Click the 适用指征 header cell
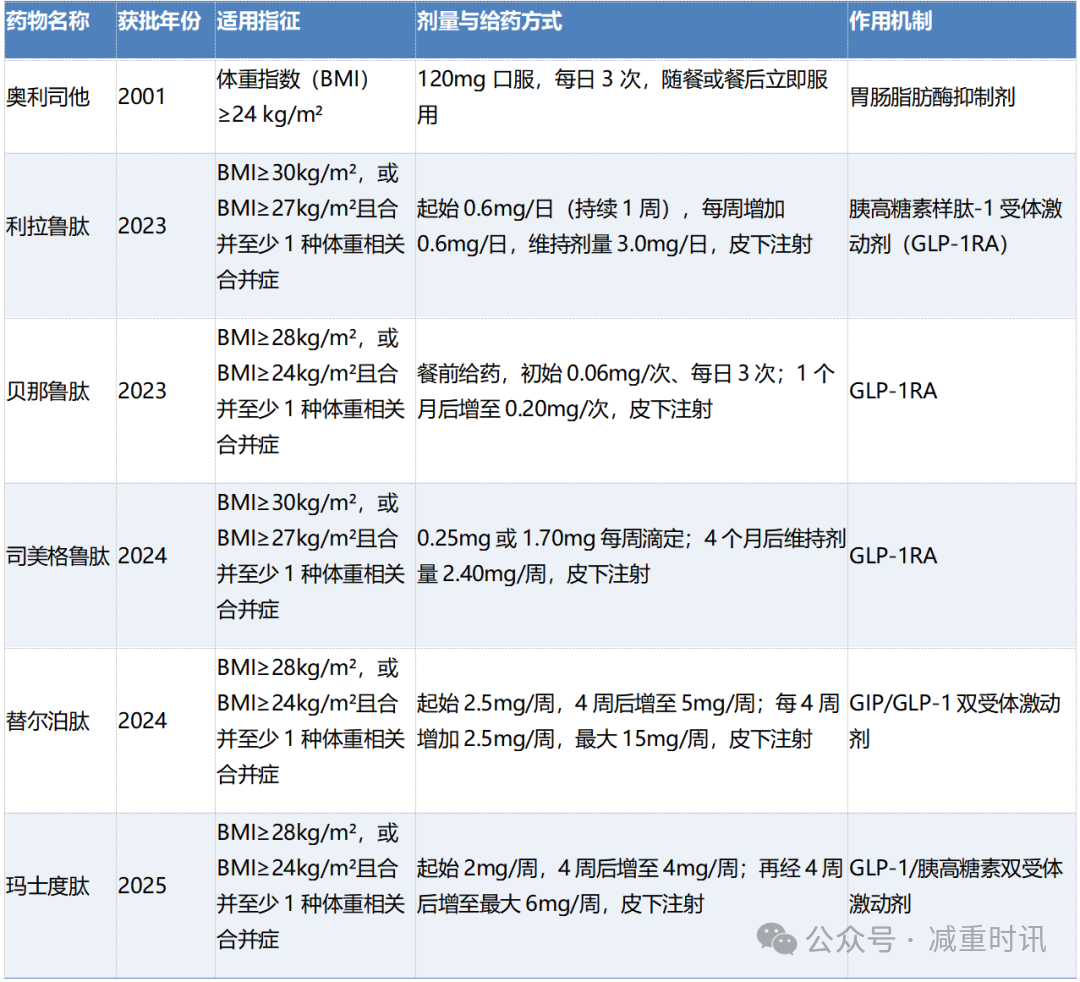Viewport: 1080px width, 982px height. click(258, 21)
